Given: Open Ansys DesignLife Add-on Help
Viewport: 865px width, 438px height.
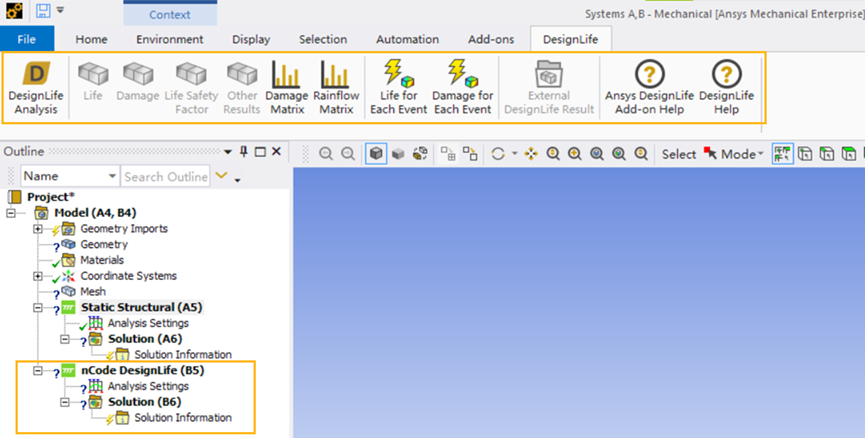Looking at the screenshot, I should (649, 87).
